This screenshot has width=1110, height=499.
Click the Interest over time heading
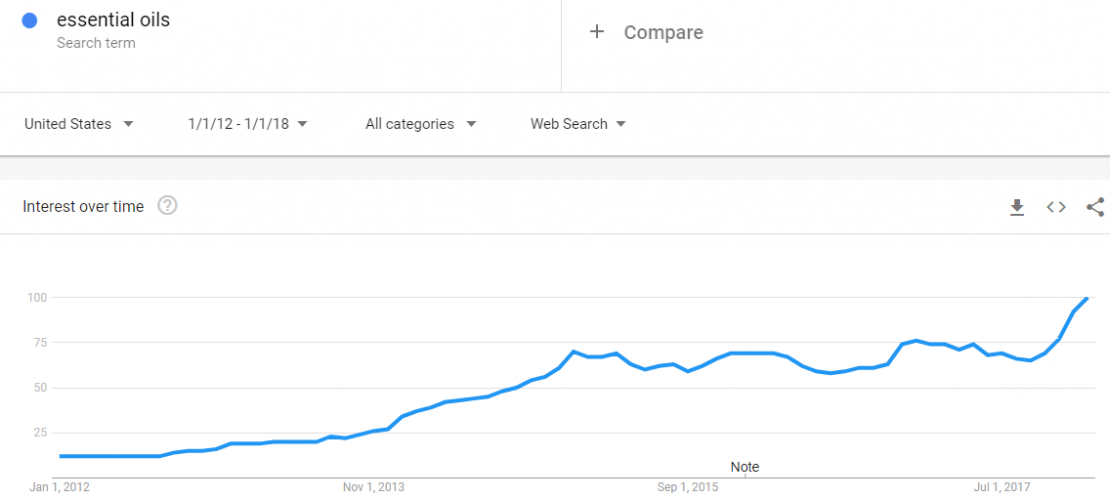click(x=83, y=207)
